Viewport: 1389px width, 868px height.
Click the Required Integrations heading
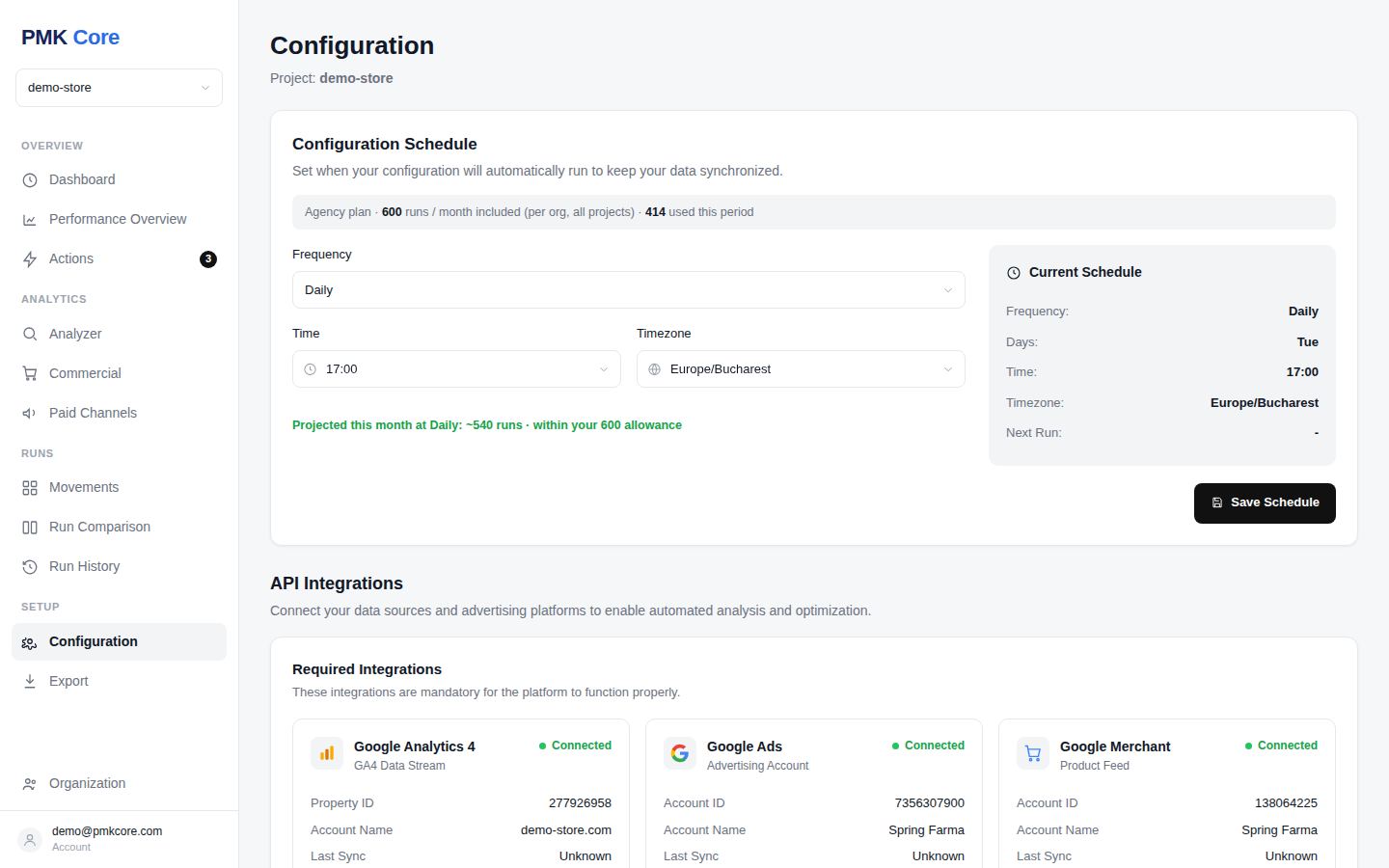[x=367, y=669]
